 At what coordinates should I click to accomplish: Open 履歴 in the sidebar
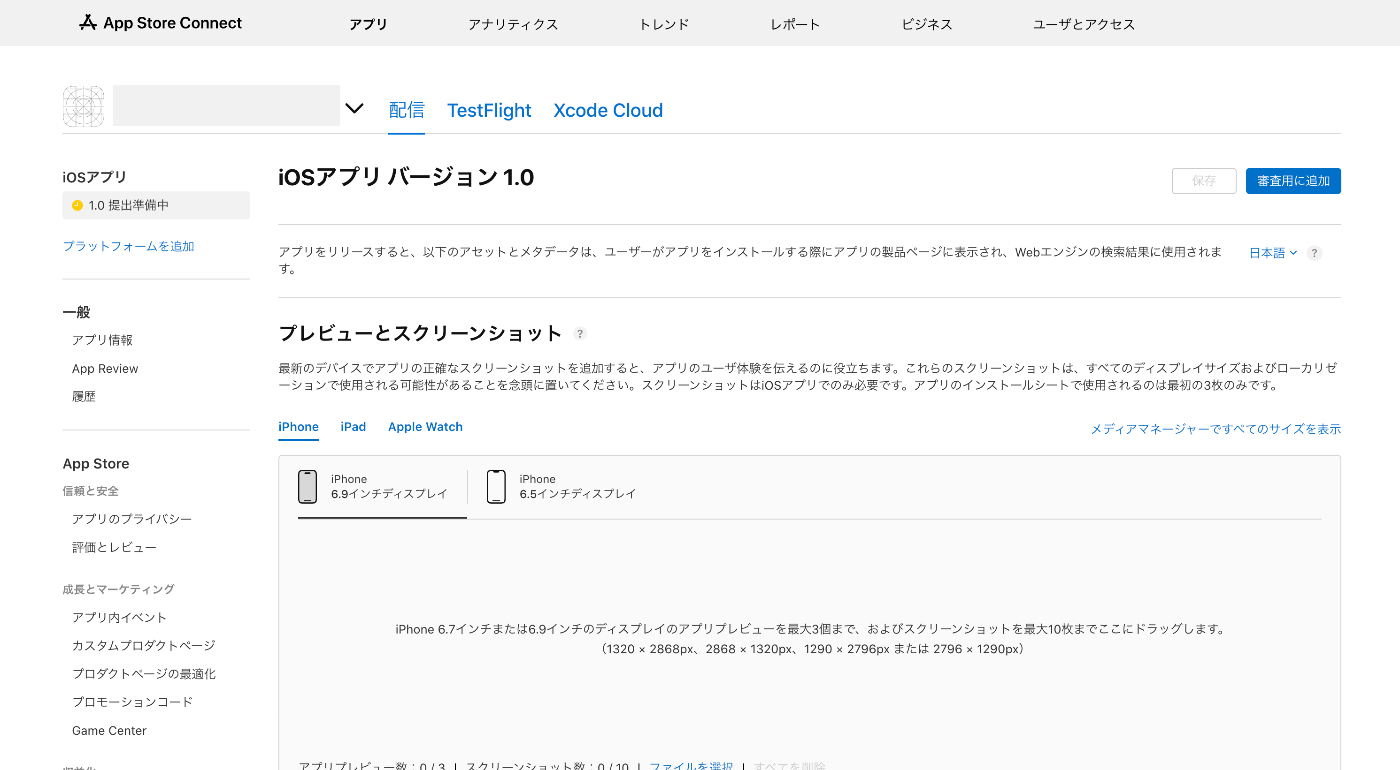[x=84, y=397]
